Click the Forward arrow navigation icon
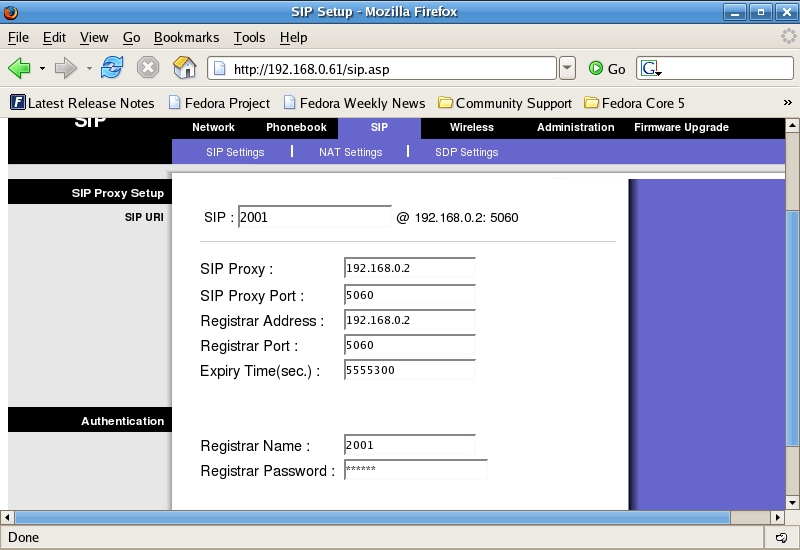 point(65,68)
